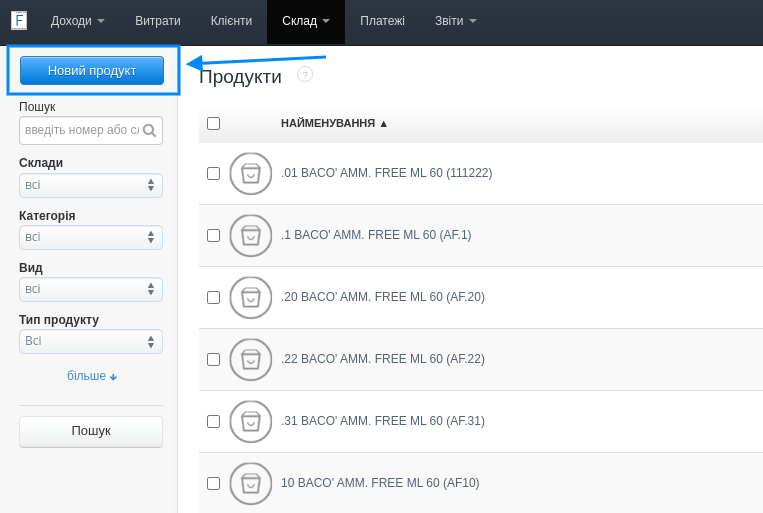
Task: Click the app logo icon in navbar
Action: click(19, 21)
